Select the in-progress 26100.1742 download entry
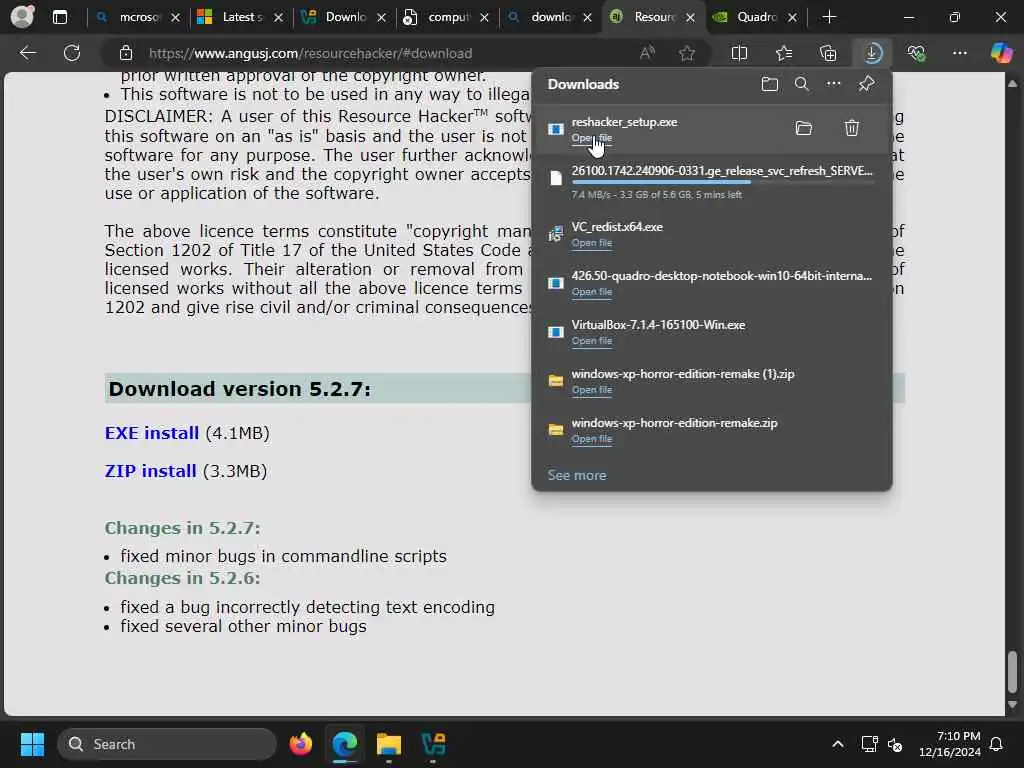The image size is (1024, 768). pos(712,182)
